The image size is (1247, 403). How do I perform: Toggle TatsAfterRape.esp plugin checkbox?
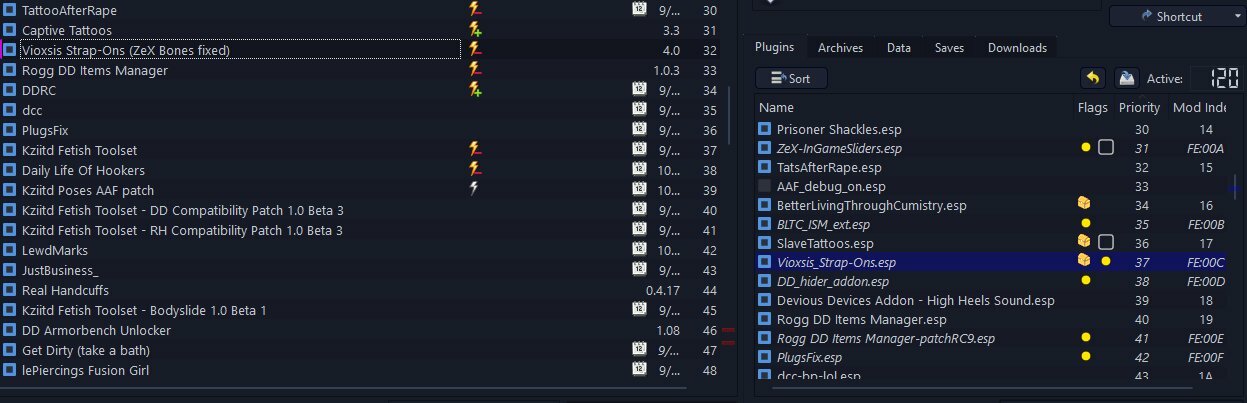point(764,167)
